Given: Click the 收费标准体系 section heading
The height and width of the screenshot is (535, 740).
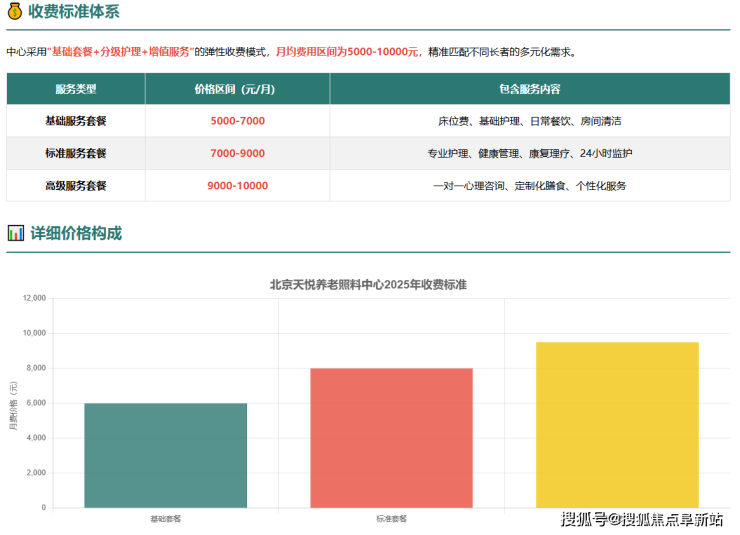Looking at the screenshot, I should click(76, 11).
